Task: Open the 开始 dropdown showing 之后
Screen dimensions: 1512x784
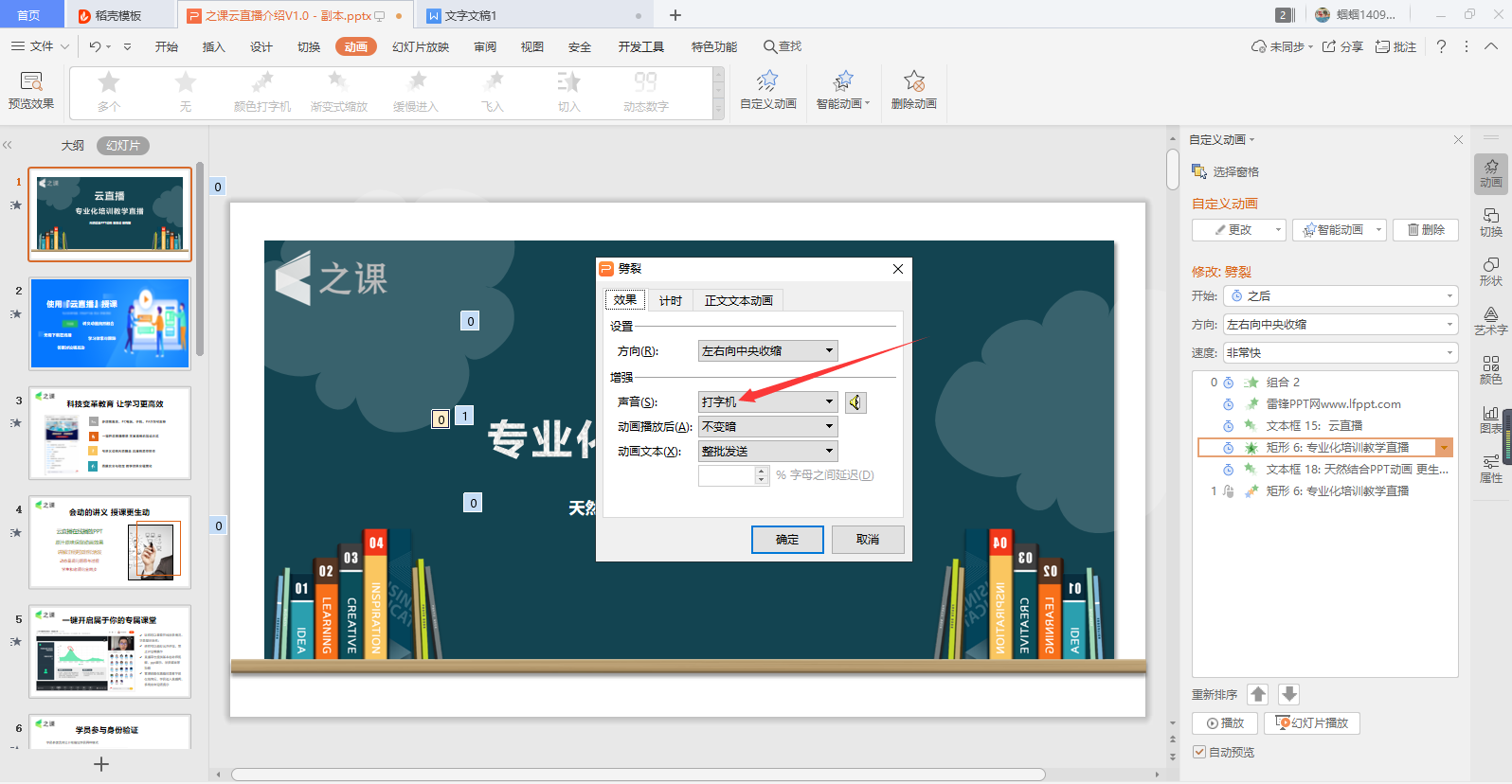Action: coord(1341,296)
